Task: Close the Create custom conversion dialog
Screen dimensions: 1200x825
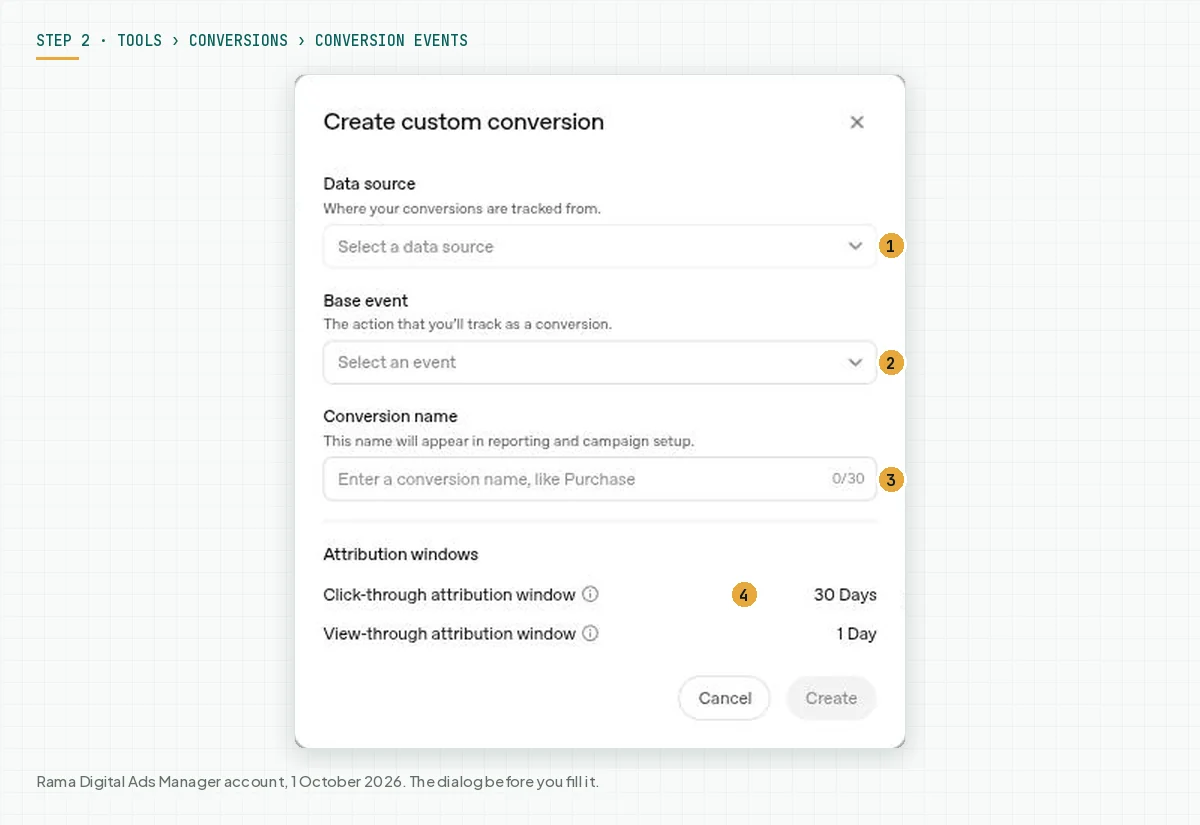Action: click(857, 122)
